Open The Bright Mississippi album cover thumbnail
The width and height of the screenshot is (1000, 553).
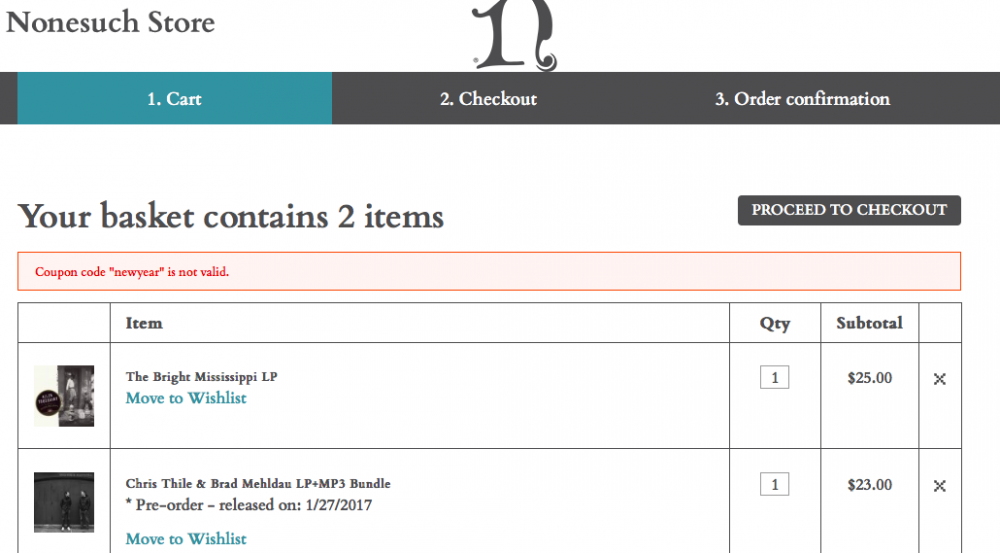(64, 396)
